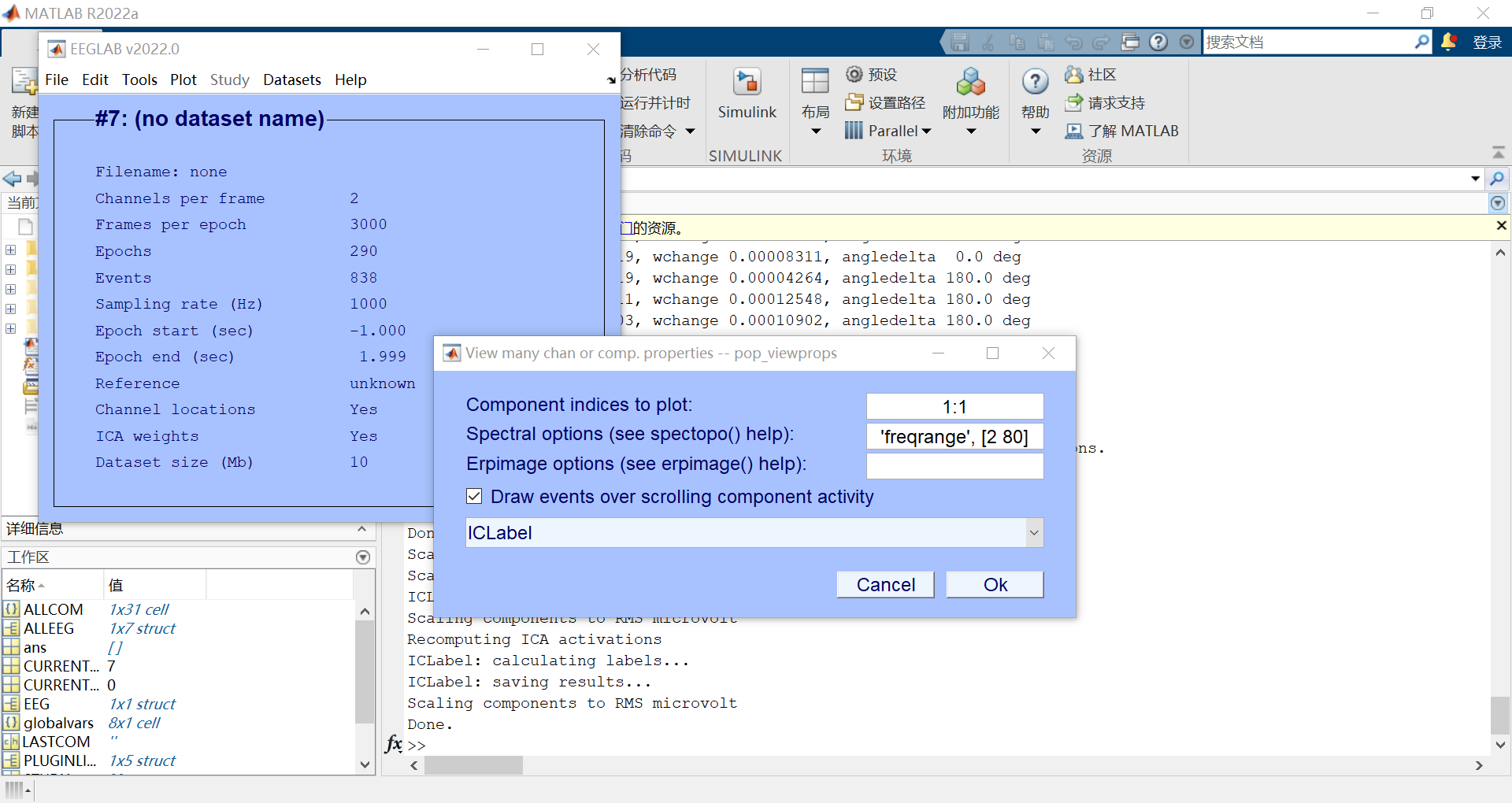The width and height of the screenshot is (1512, 803).
Task: Click the address bar search icon
Action: coord(1497,179)
